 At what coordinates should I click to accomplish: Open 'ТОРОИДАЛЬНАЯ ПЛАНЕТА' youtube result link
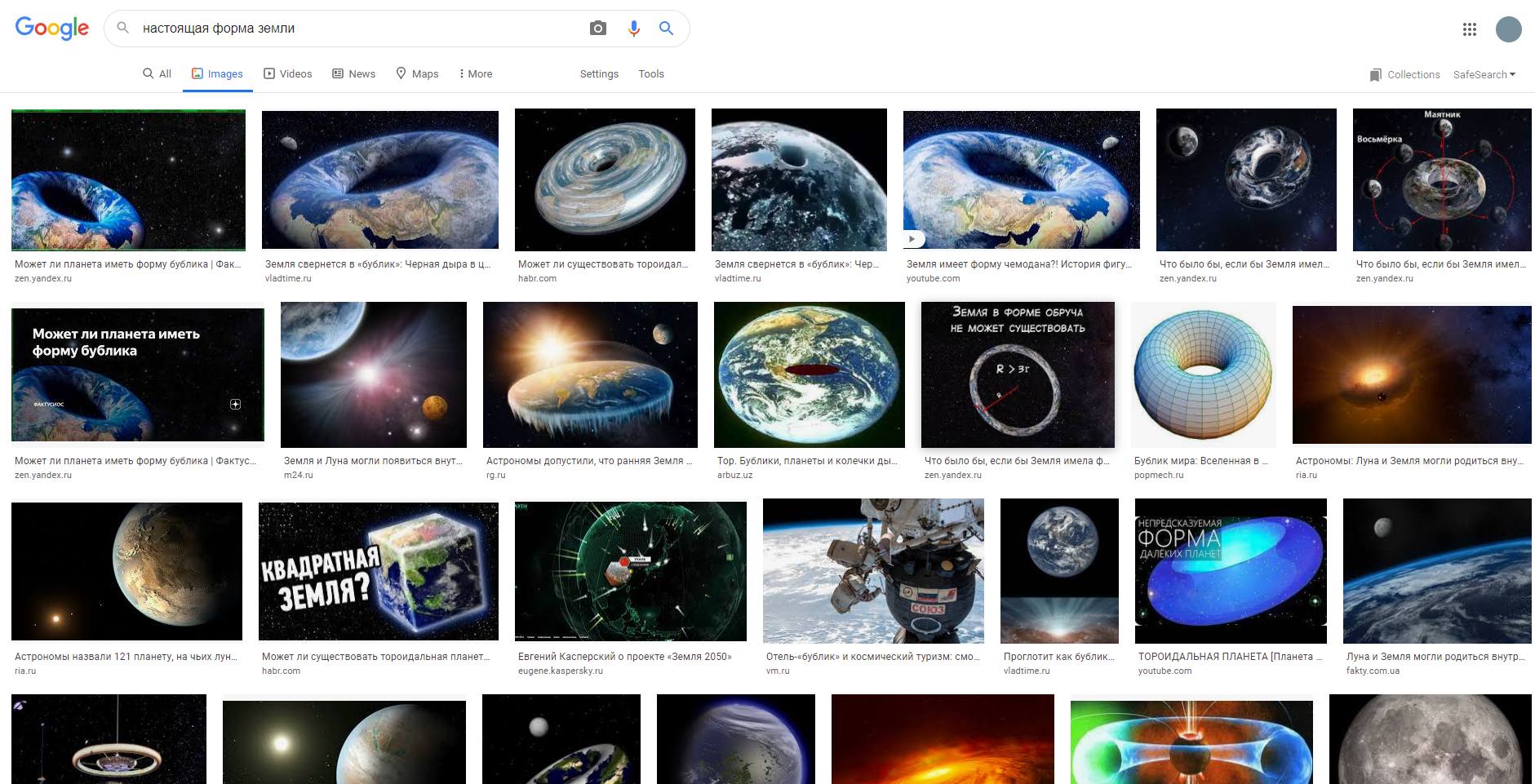point(1231,657)
